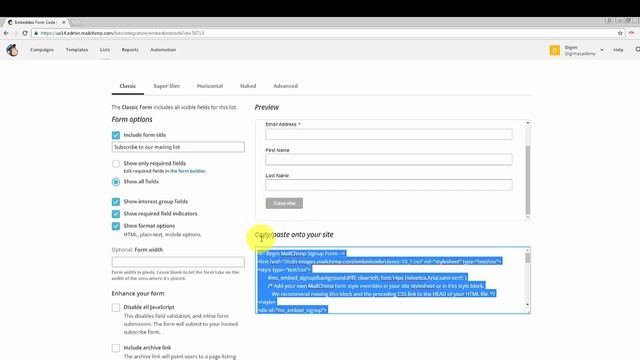Go back with the browser back arrow
Image resolution: width=640 pixels, height=360 pixels.
(6, 33)
